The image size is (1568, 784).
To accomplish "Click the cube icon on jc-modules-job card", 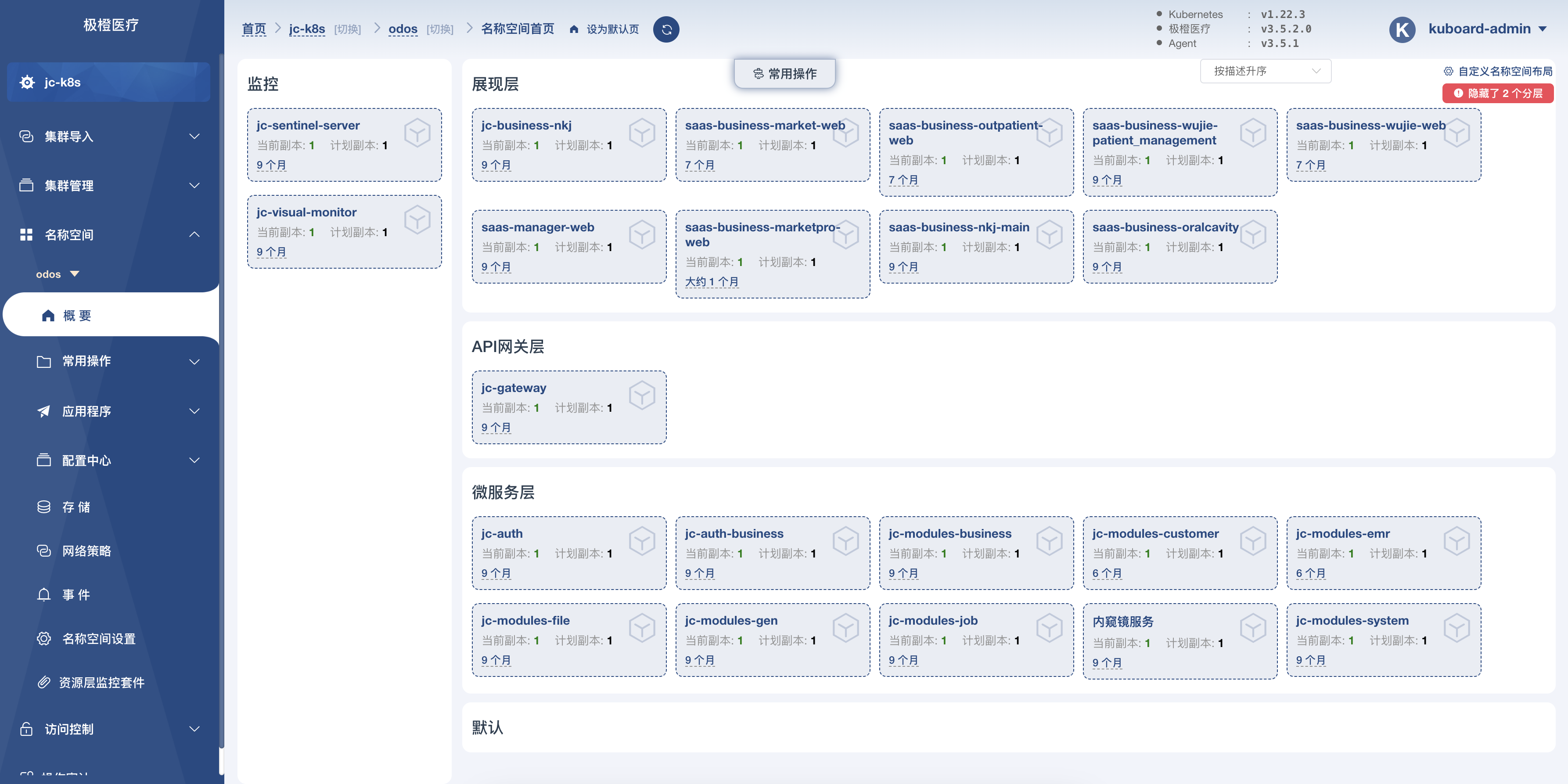I will pos(1050,628).
